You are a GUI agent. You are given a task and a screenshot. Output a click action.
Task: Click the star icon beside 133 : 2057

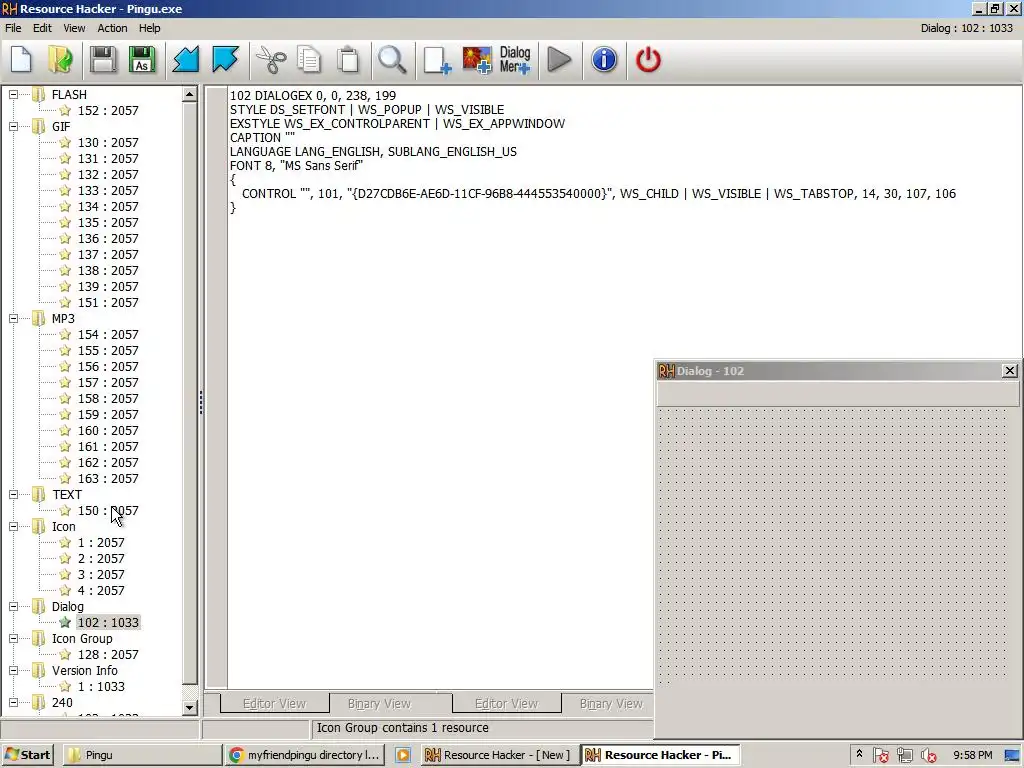[65, 191]
